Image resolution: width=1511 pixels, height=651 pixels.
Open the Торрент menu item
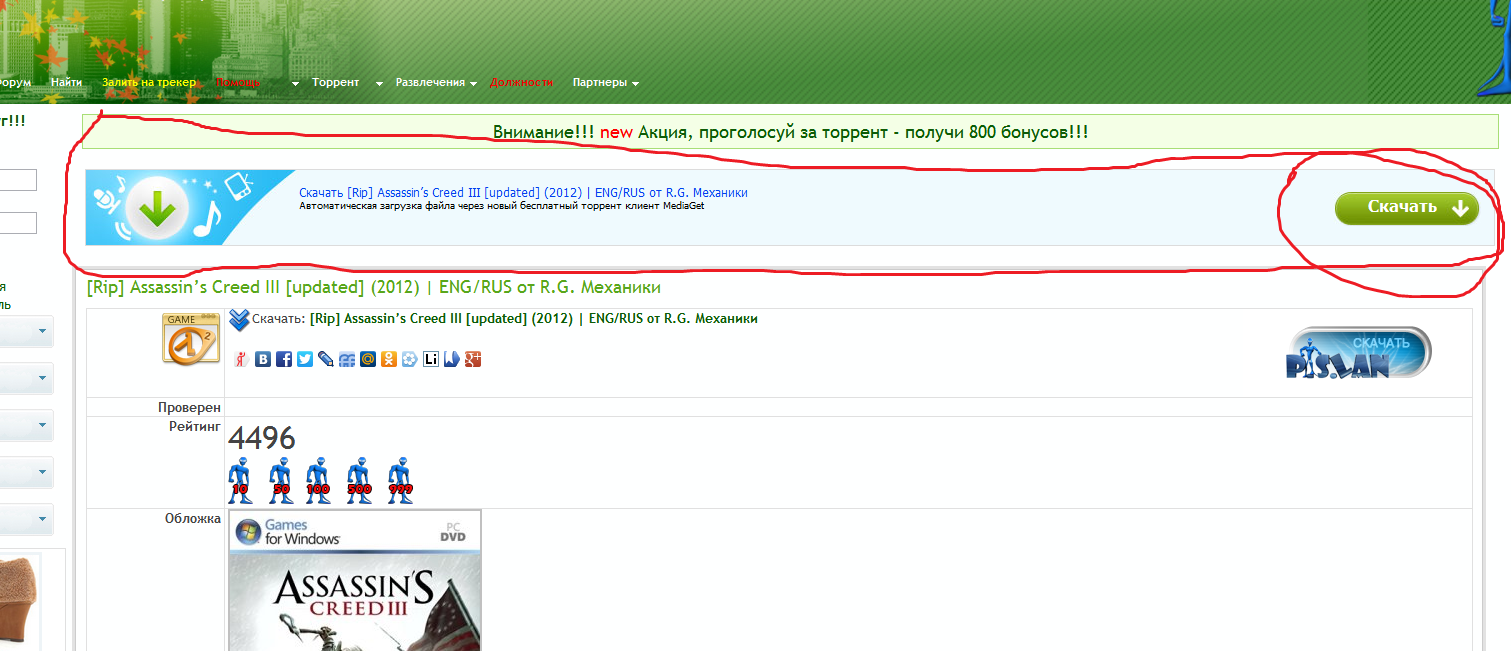click(335, 82)
